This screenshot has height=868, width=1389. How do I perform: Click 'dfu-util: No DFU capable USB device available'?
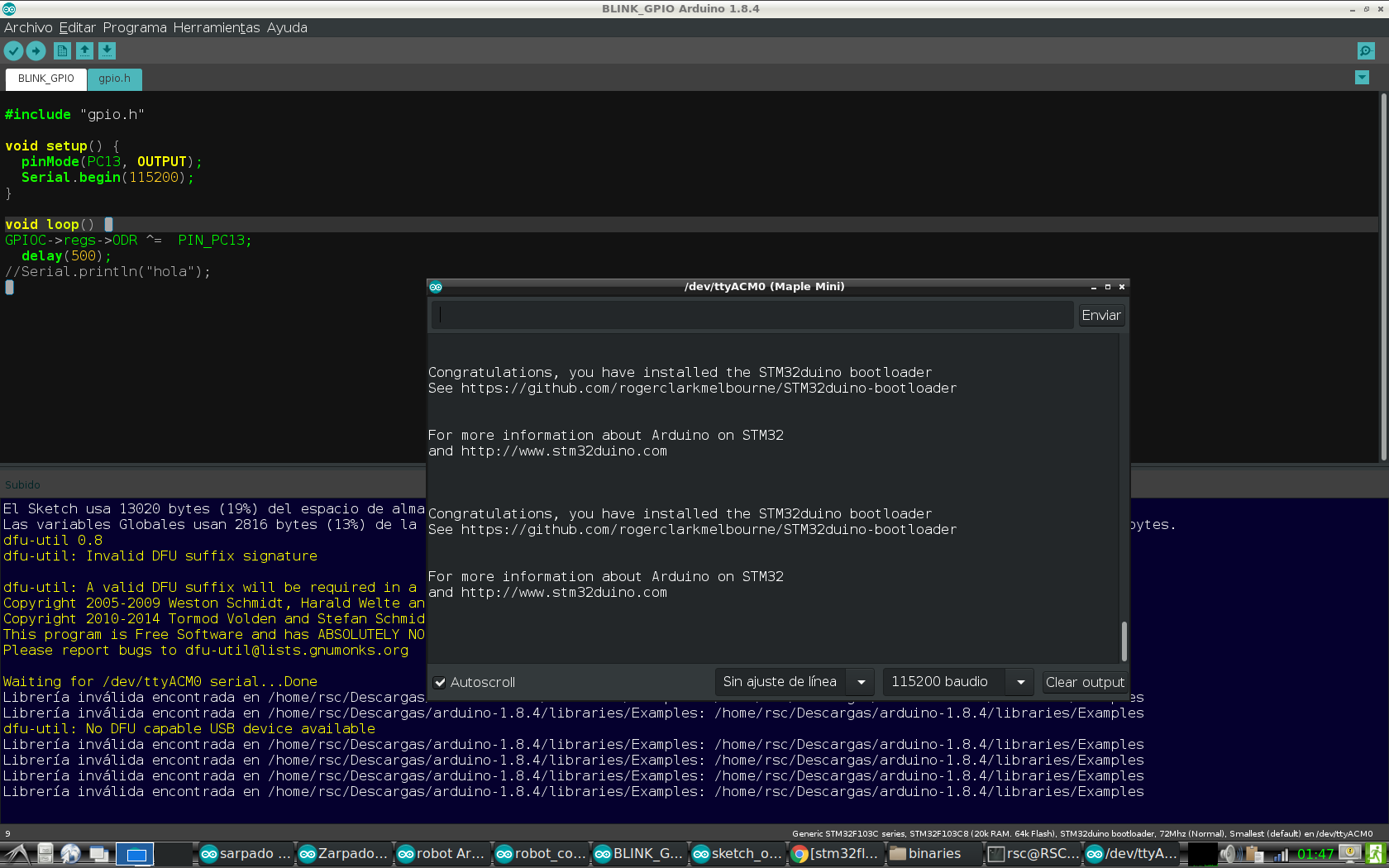(189, 728)
